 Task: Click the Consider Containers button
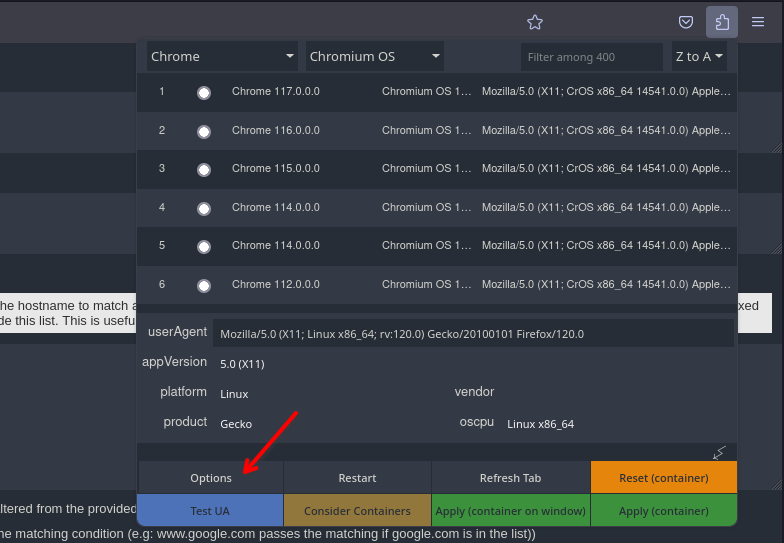pos(357,510)
